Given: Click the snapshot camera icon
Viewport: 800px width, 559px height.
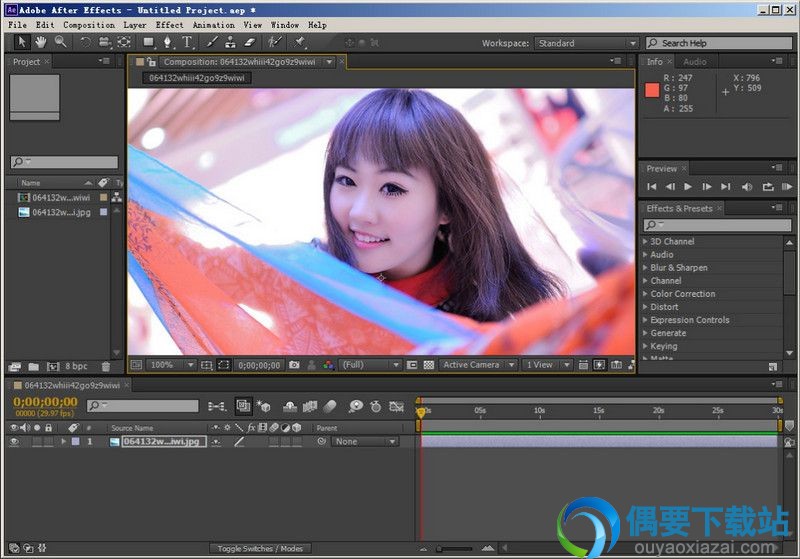Looking at the screenshot, I should (x=294, y=365).
